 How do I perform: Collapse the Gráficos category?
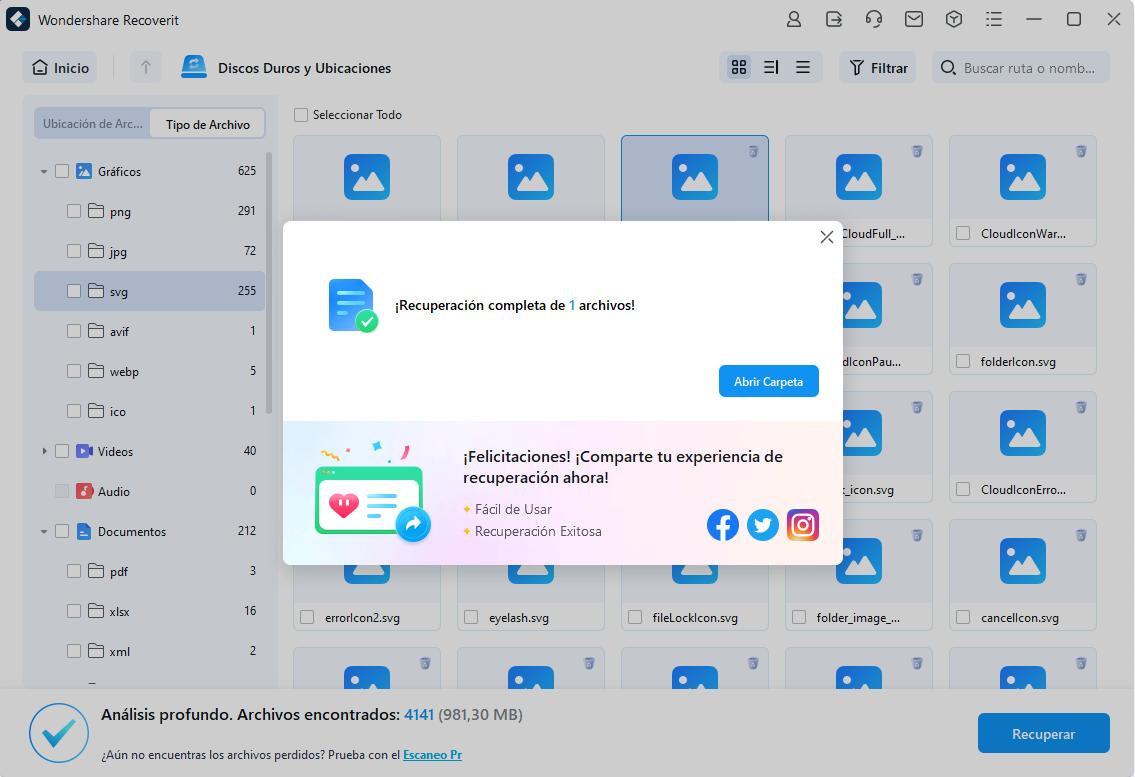coord(45,171)
